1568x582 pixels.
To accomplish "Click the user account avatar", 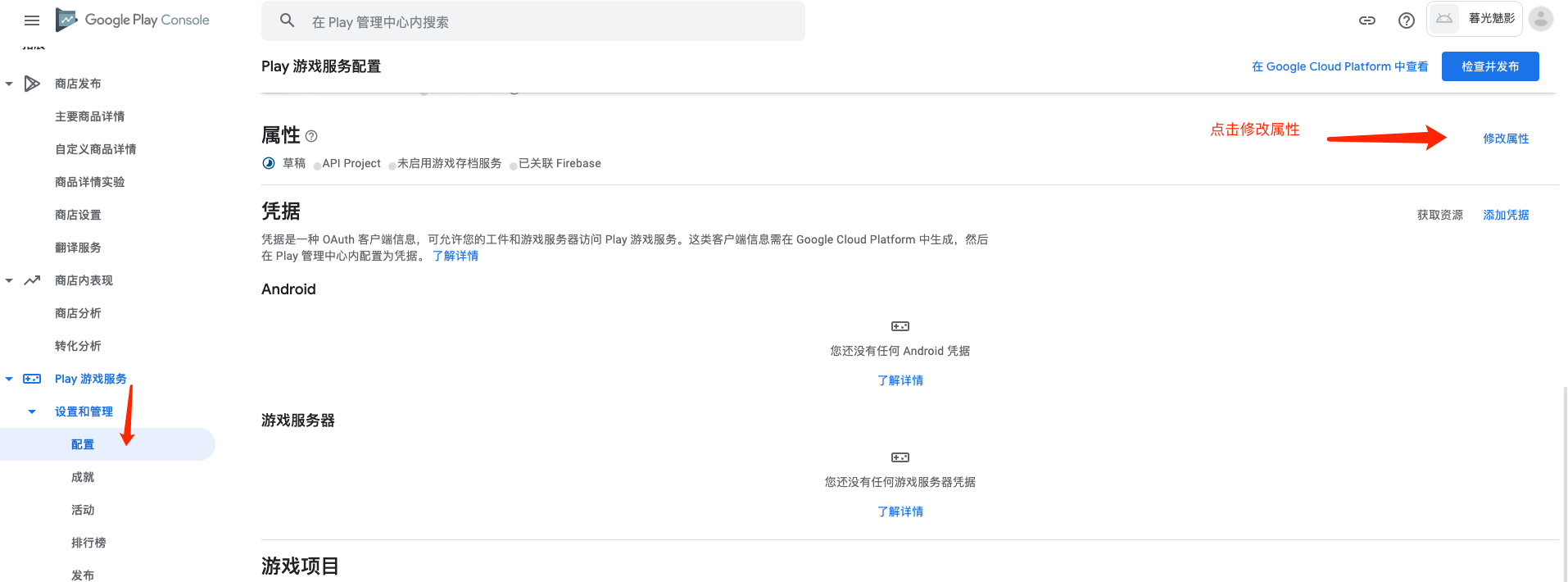I will tap(1540, 19).
